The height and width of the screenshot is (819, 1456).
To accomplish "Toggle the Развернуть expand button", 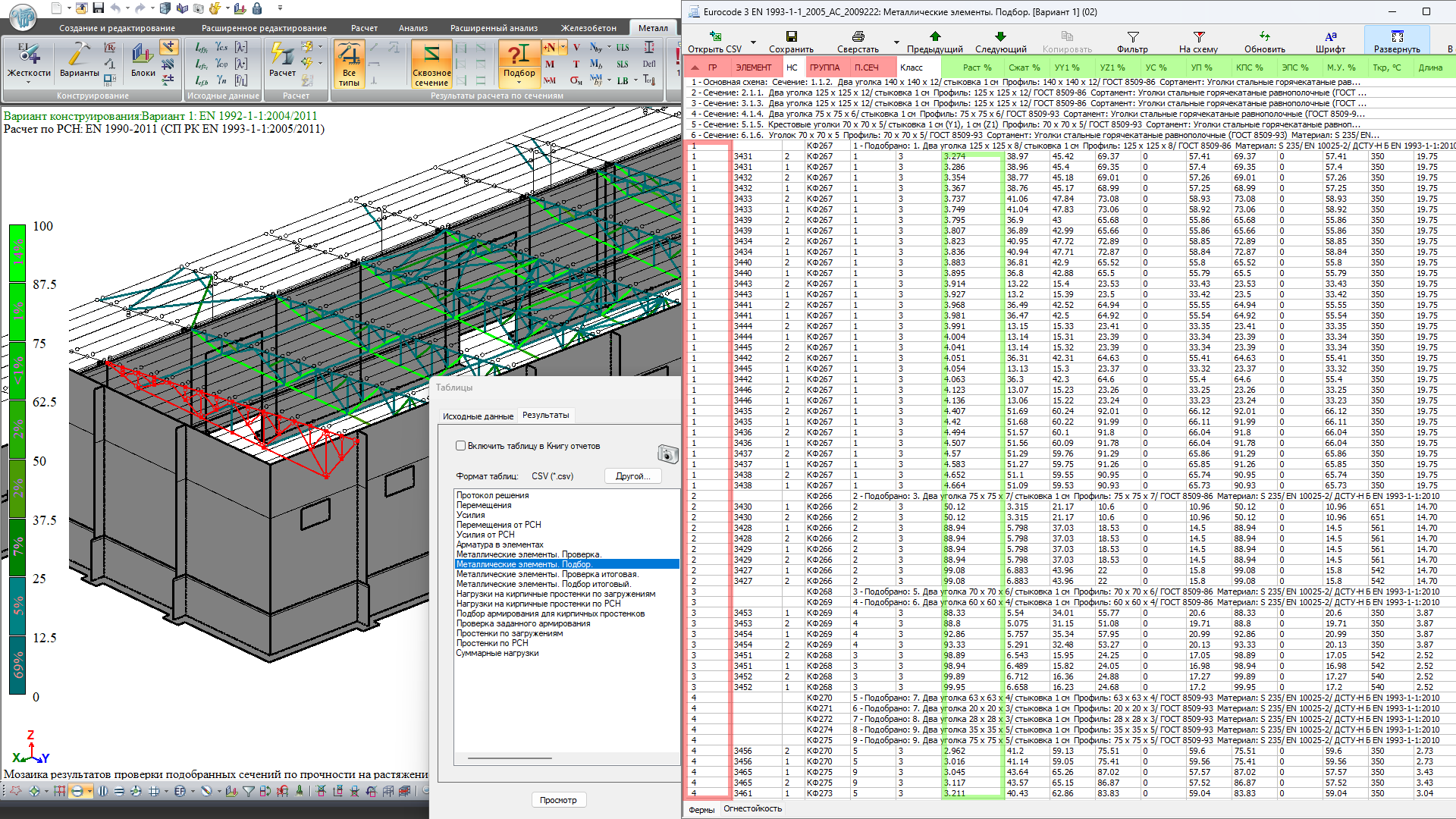I will pos(1397,36).
